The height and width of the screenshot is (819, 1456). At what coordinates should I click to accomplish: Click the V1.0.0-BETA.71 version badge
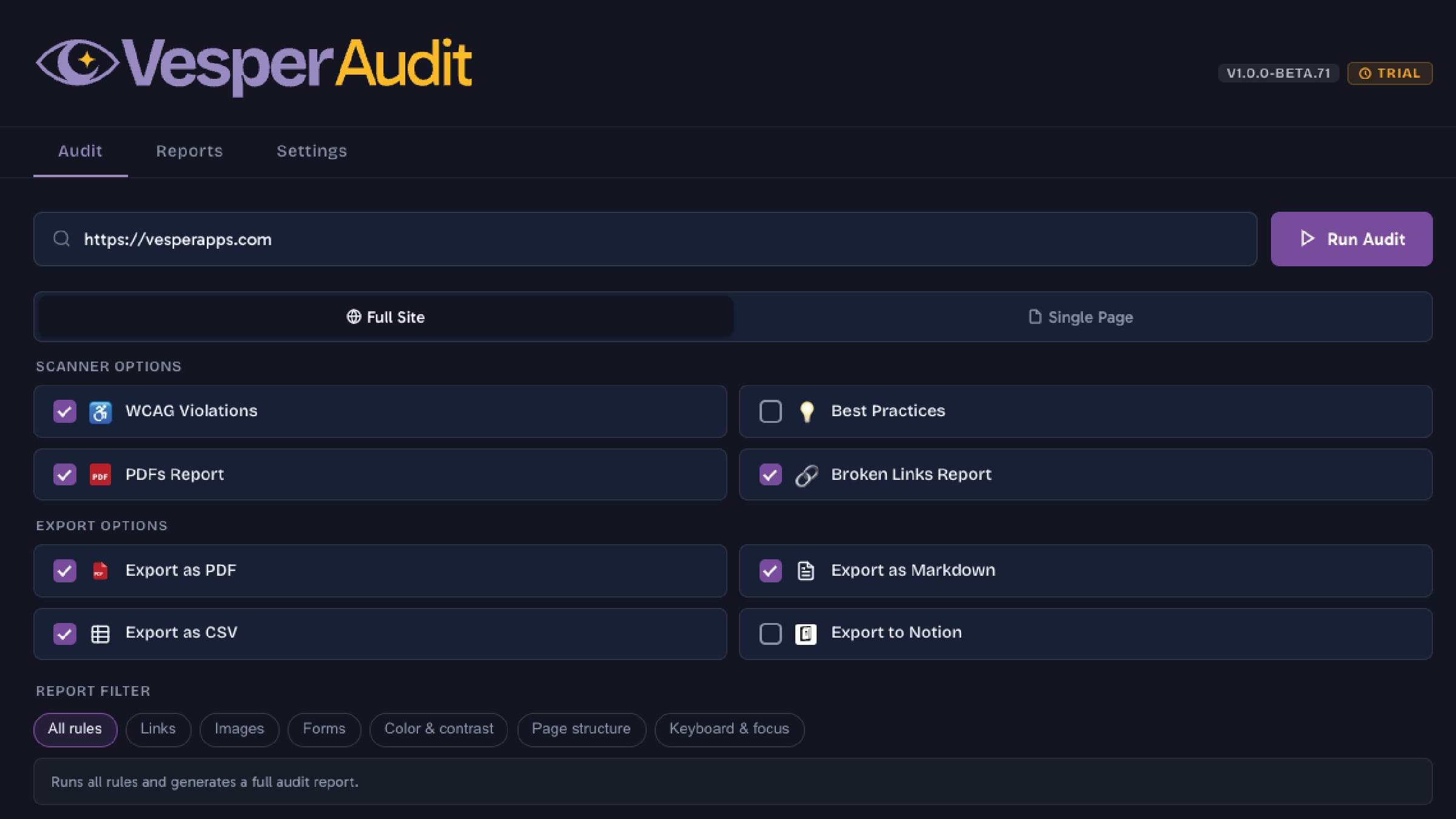click(x=1278, y=73)
